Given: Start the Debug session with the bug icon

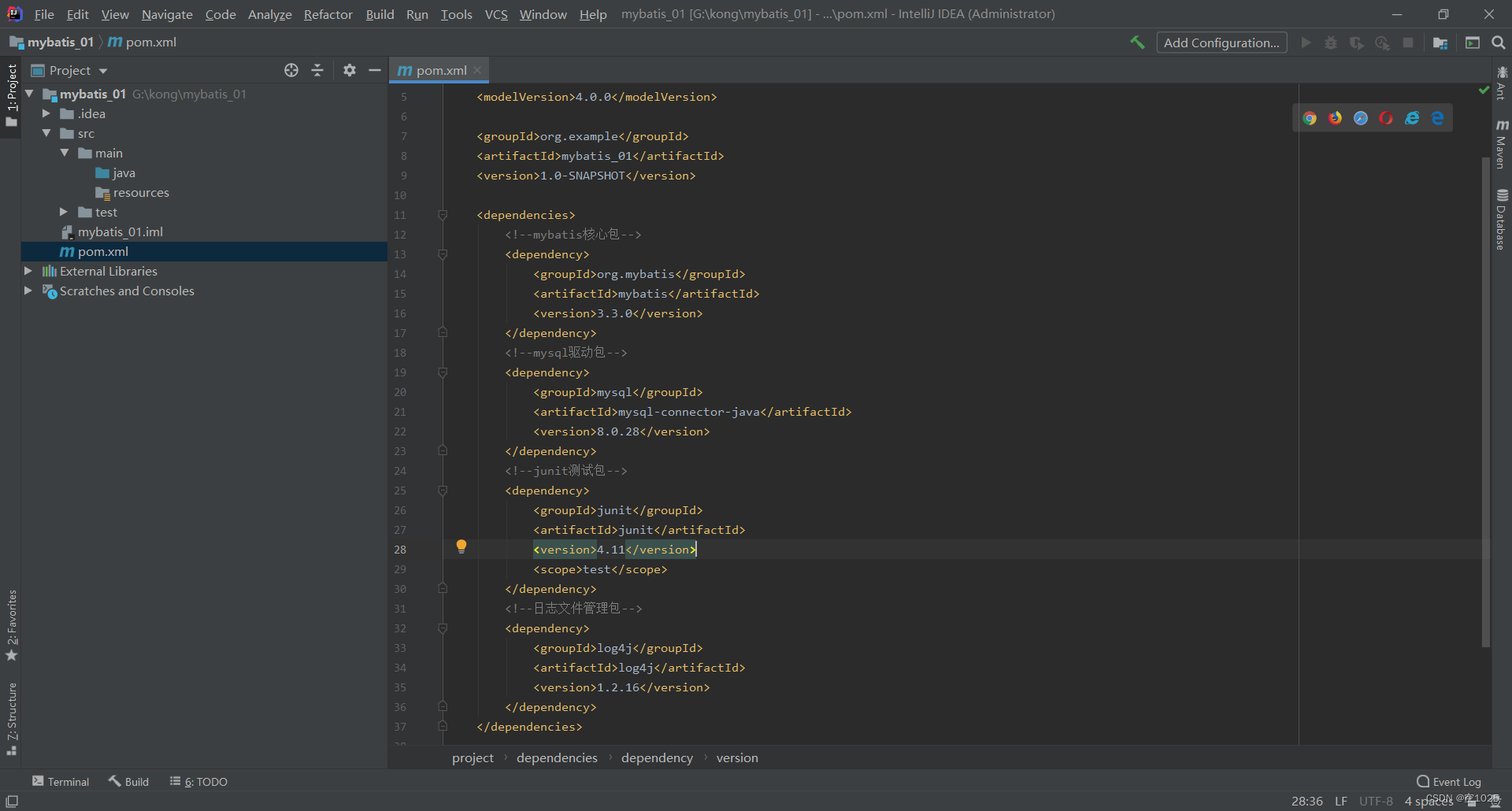Looking at the screenshot, I should pos(1331,43).
